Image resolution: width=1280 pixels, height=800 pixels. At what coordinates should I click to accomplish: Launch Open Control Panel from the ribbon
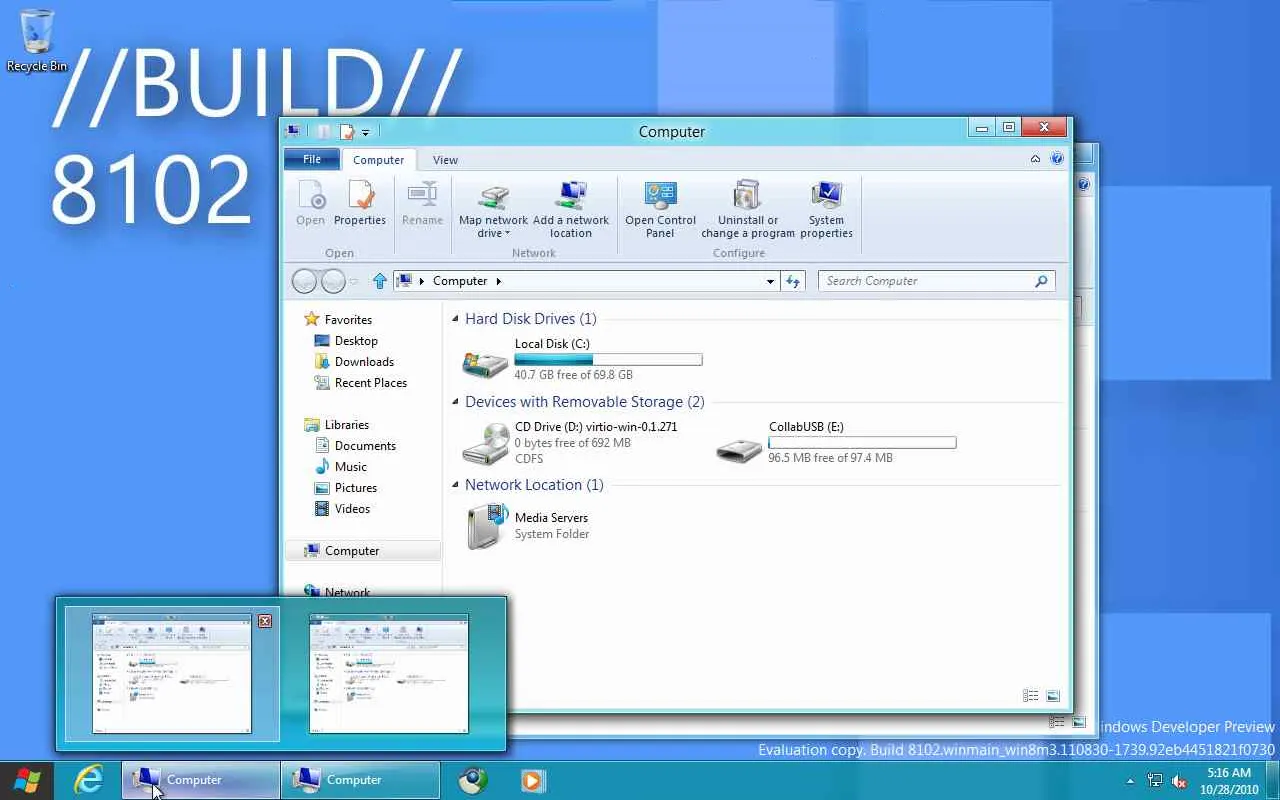(660, 210)
